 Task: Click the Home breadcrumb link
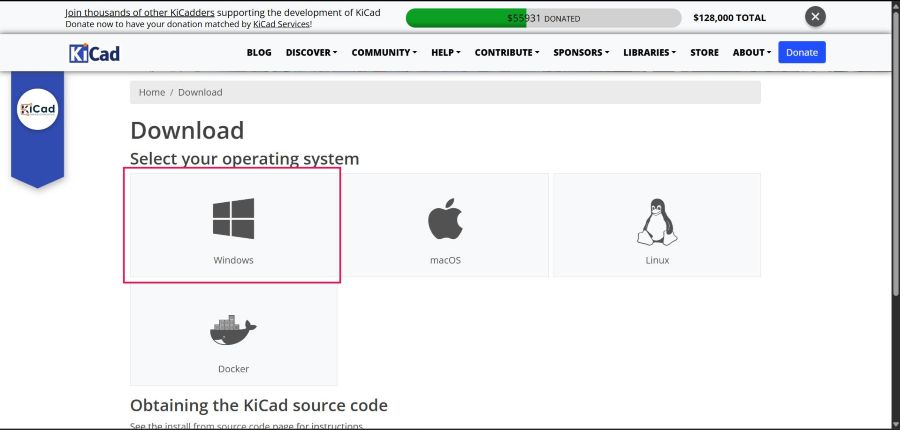[152, 92]
